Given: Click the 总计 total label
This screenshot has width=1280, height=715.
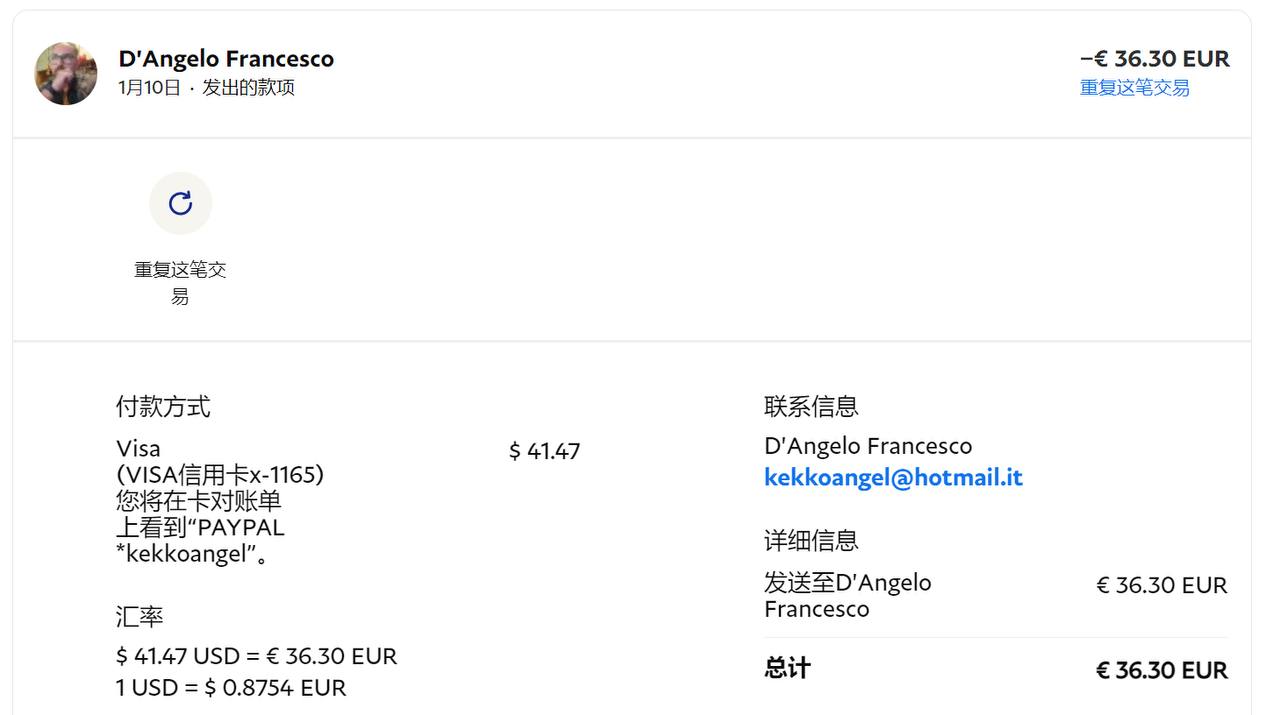Looking at the screenshot, I should point(787,669).
